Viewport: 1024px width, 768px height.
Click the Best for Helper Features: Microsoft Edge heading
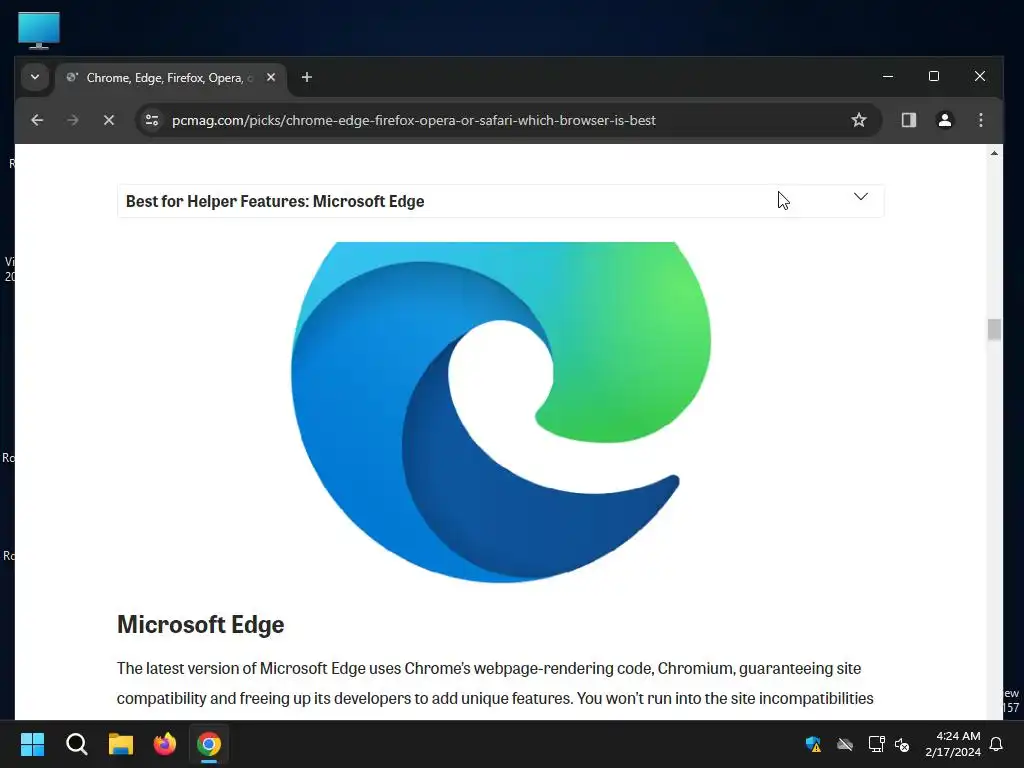275,201
